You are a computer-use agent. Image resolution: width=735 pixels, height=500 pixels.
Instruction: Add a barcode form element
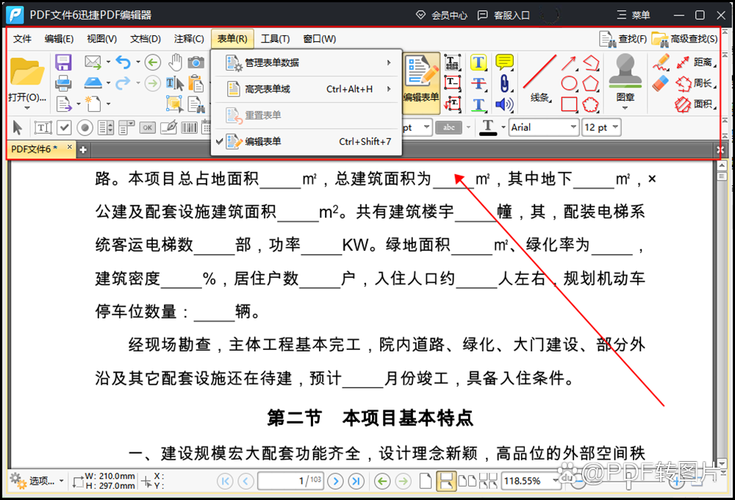[189, 127]
